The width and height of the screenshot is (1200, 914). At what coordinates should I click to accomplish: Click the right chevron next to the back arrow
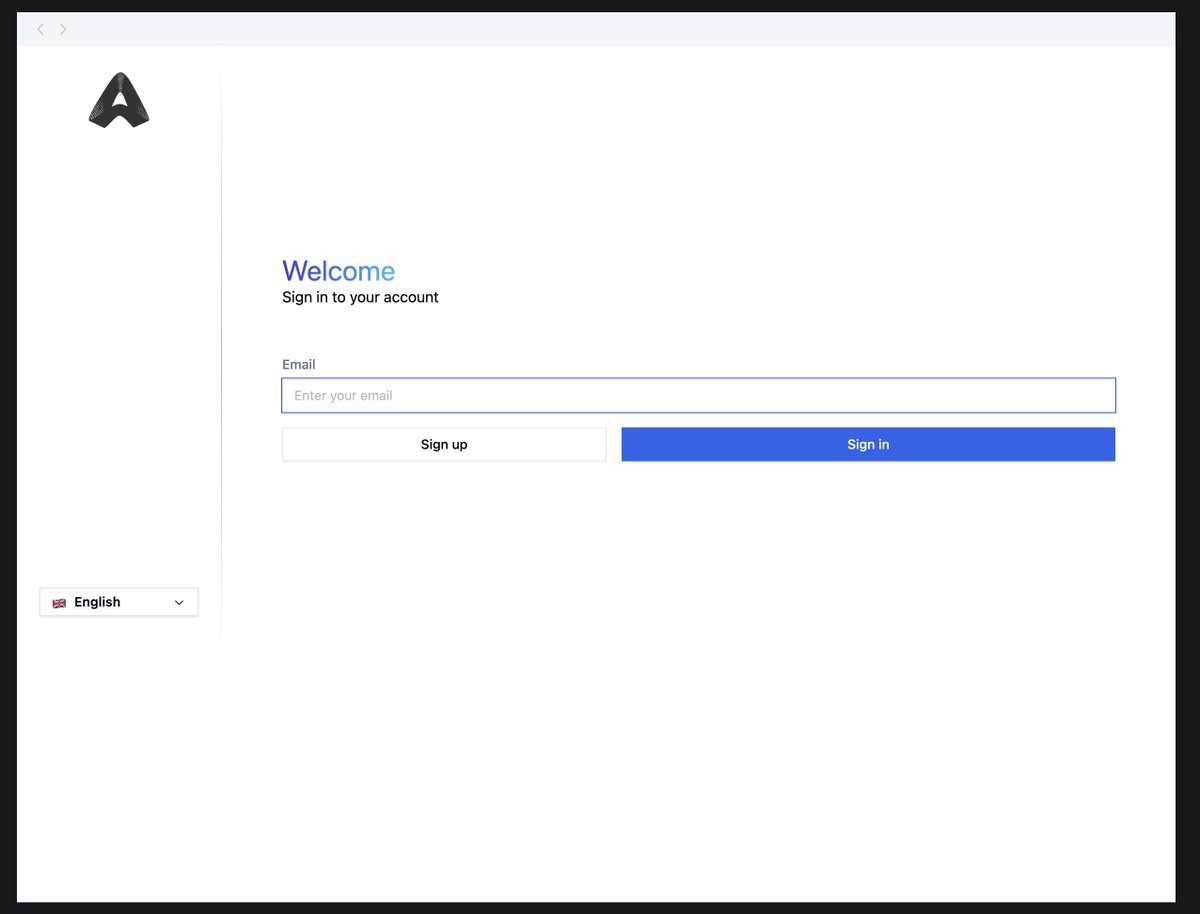click(x=63, y=29)
